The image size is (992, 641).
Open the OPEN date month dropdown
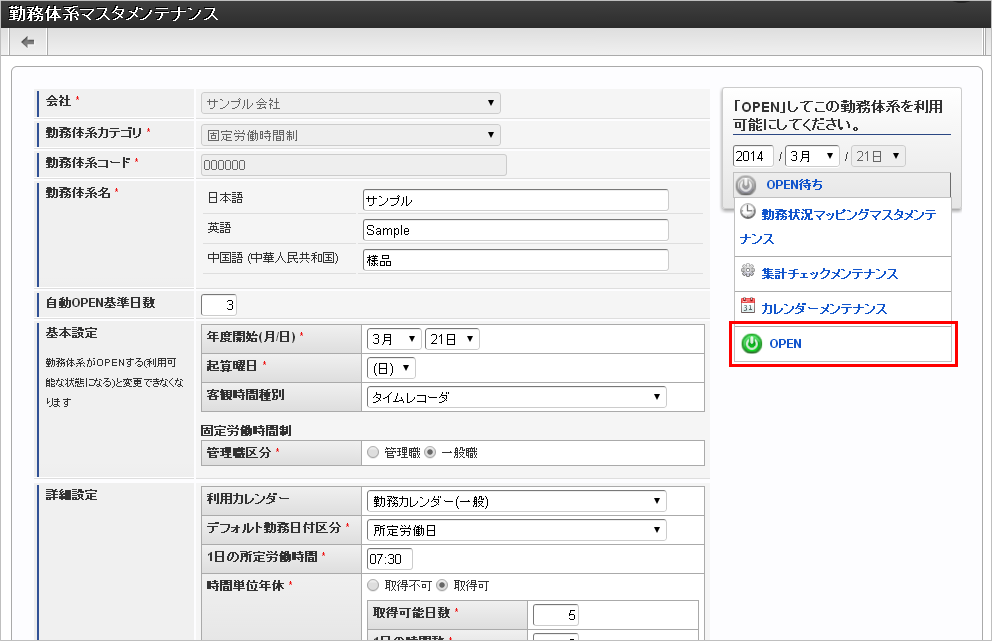812,156
